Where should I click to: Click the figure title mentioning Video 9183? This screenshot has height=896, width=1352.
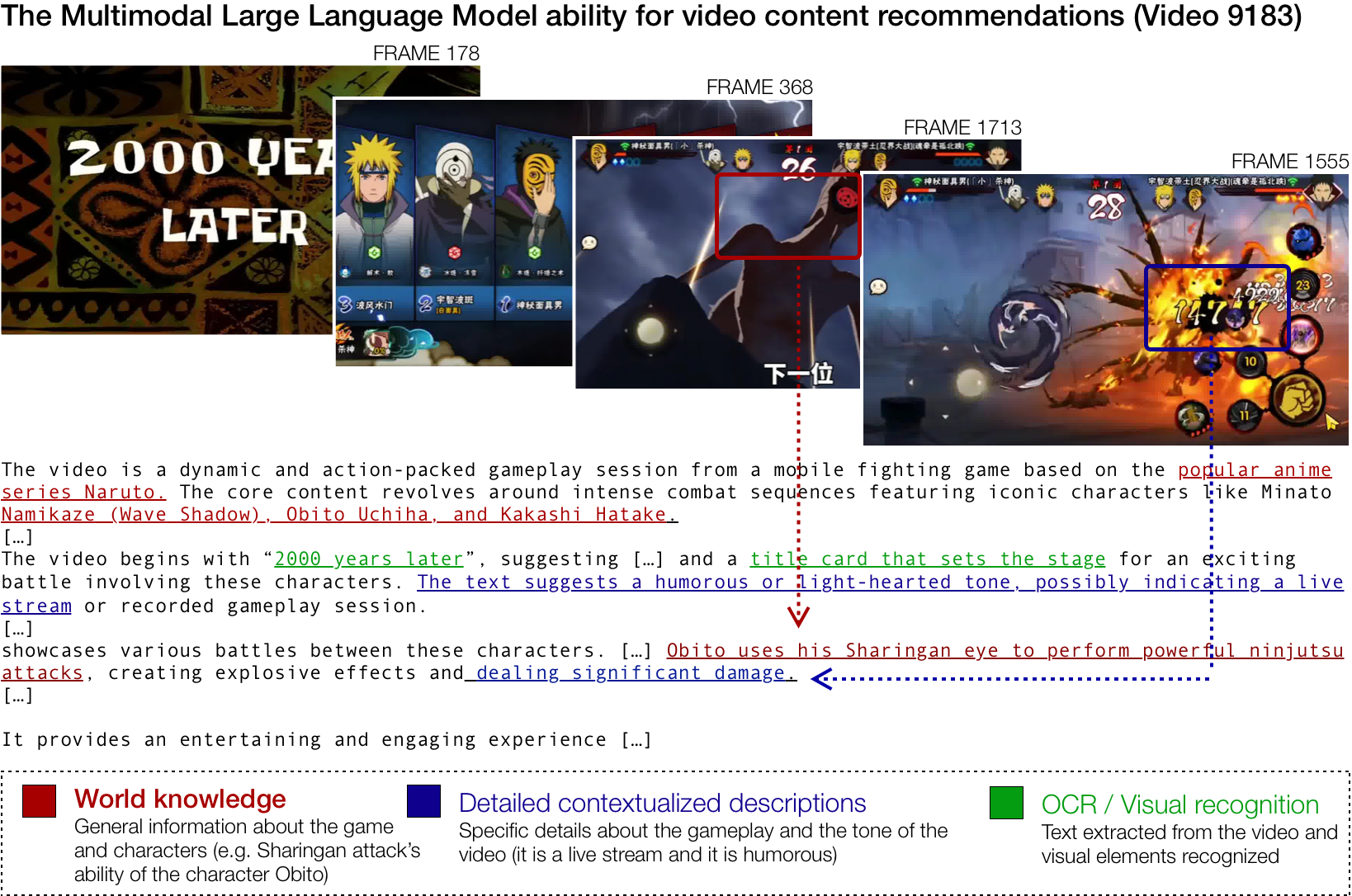(x=651, y=17)
